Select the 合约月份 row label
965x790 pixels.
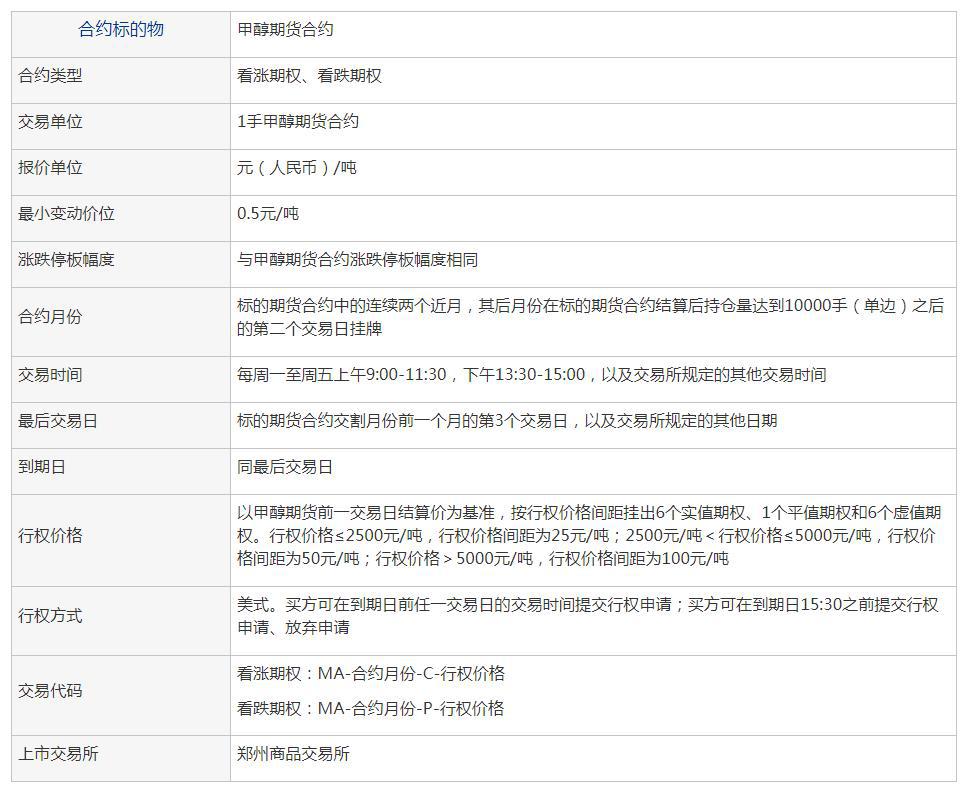tap(50, 317)
